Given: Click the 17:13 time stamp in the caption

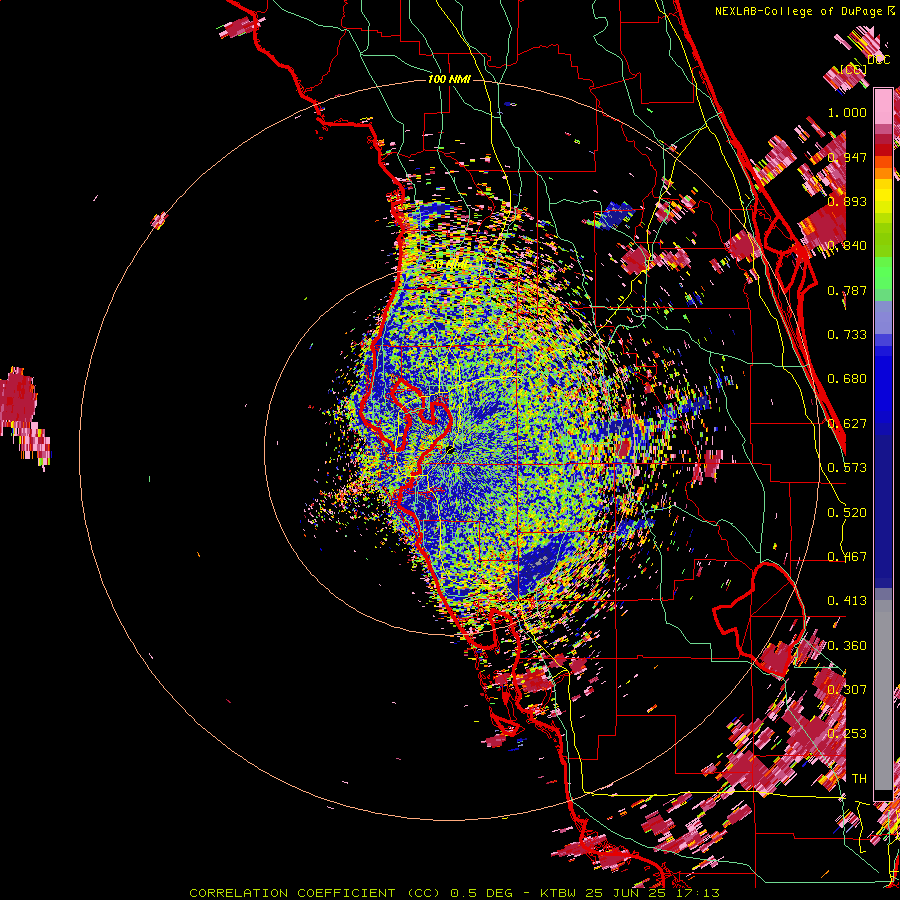Looking at the screenshot, I should tap(700, 893).
